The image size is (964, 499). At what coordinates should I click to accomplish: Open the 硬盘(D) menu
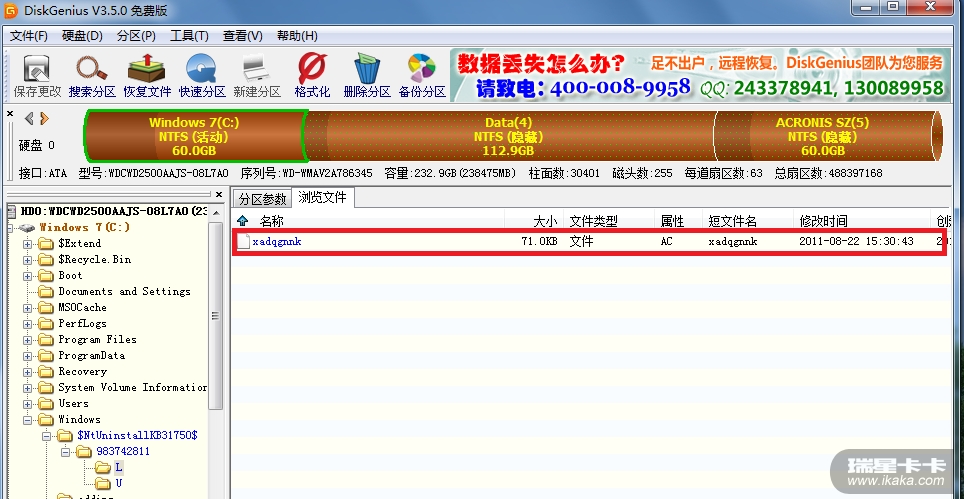tap(82, 36)
